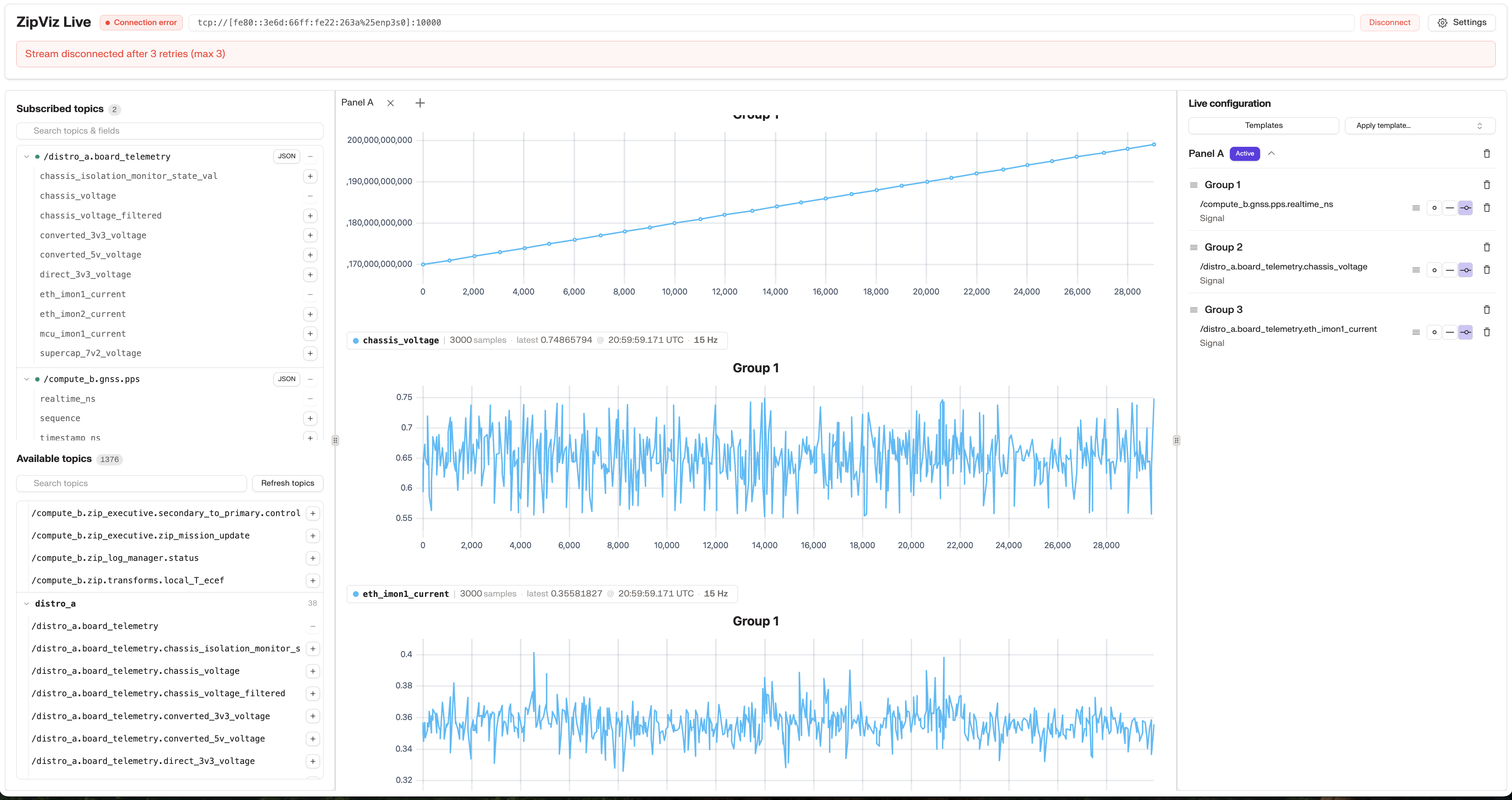
Task: Toggle JSON view for /distro_a.board_telemetry
Action: [x=287, y=156]
